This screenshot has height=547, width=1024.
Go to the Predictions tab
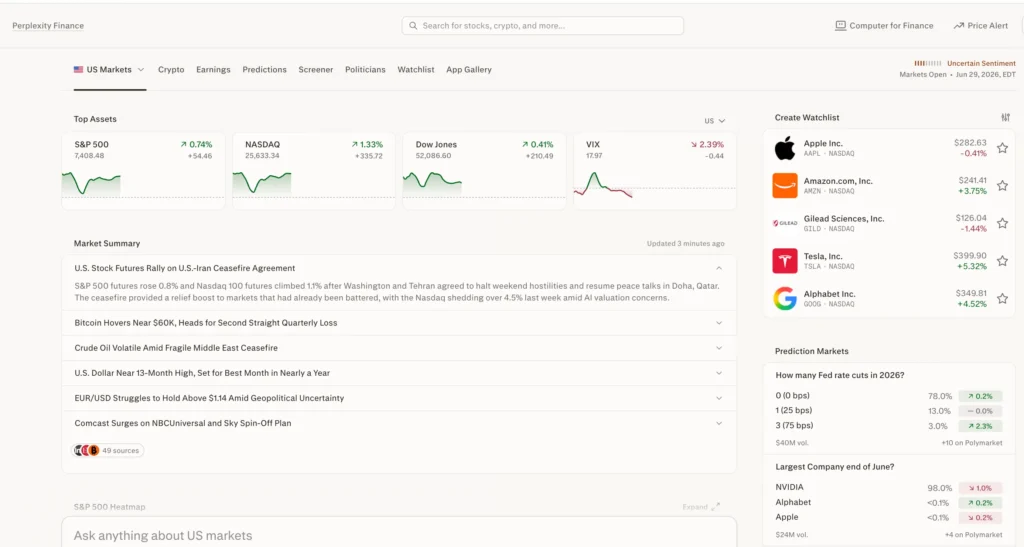[x=264, y=70]
